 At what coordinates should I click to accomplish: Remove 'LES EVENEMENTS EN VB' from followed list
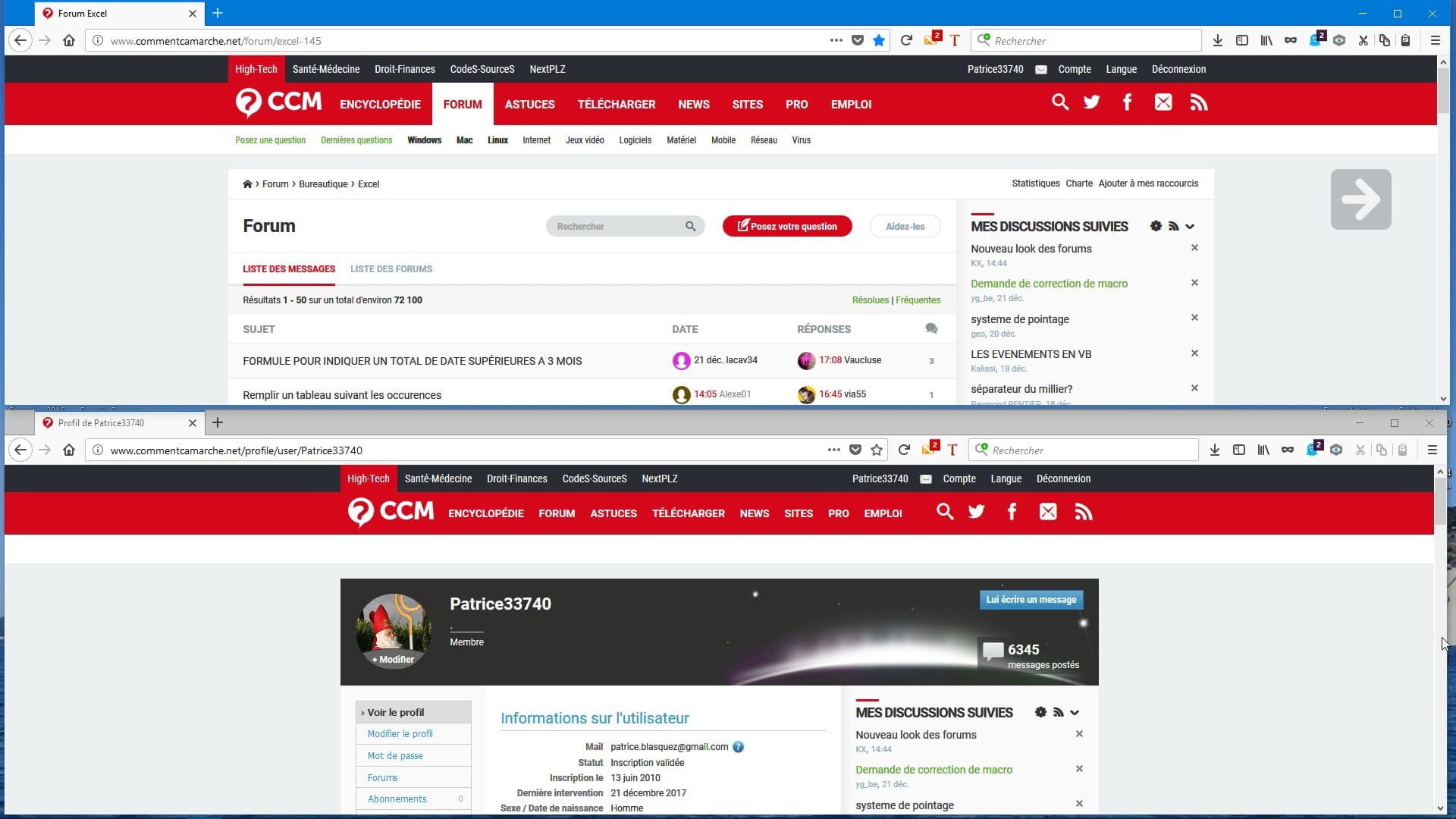1194,353
